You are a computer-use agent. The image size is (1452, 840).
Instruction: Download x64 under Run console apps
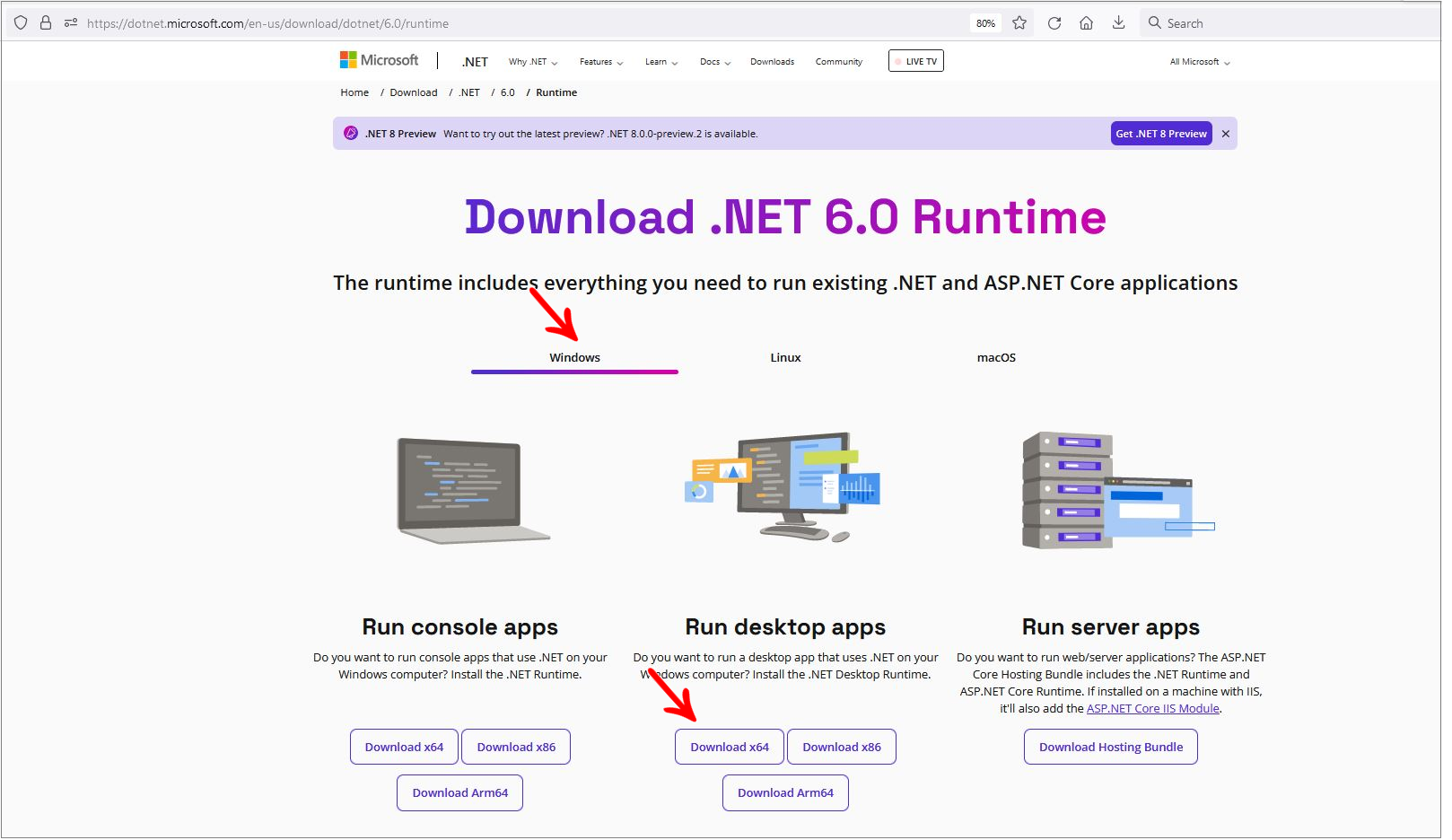404,747
